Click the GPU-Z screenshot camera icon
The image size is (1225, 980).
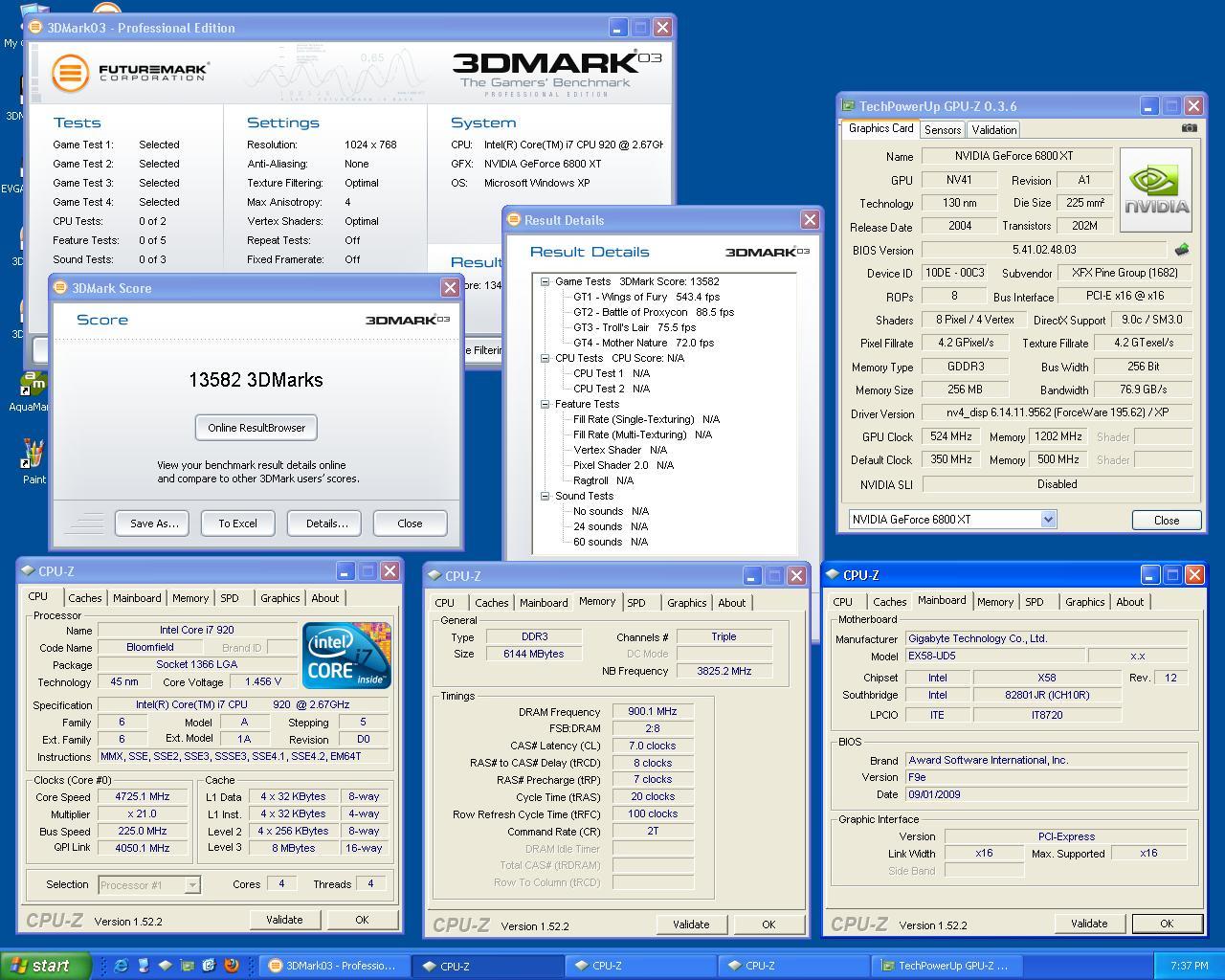coord(1189,127)
